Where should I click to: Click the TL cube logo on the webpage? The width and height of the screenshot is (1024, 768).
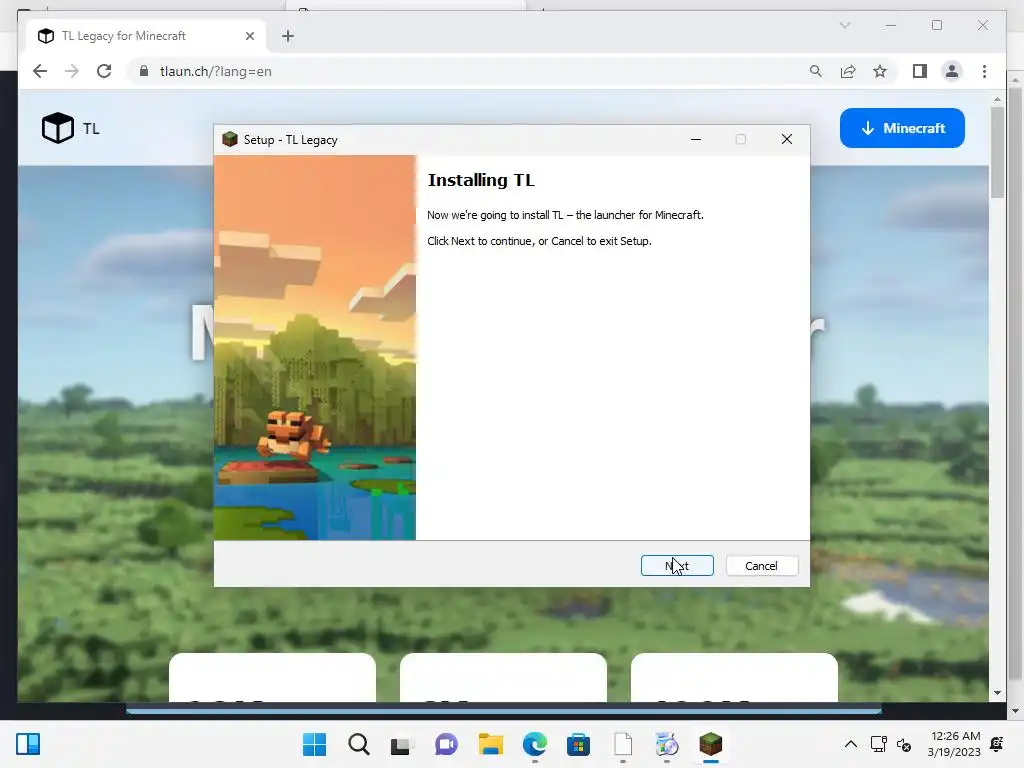pos(57,128)
